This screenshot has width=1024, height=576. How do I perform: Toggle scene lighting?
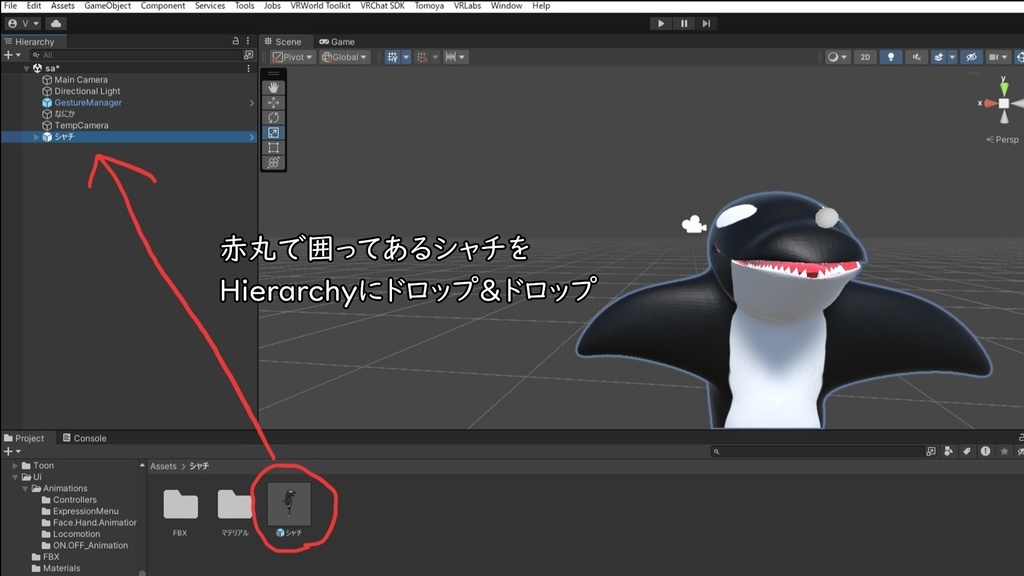[x=891, y=57]
